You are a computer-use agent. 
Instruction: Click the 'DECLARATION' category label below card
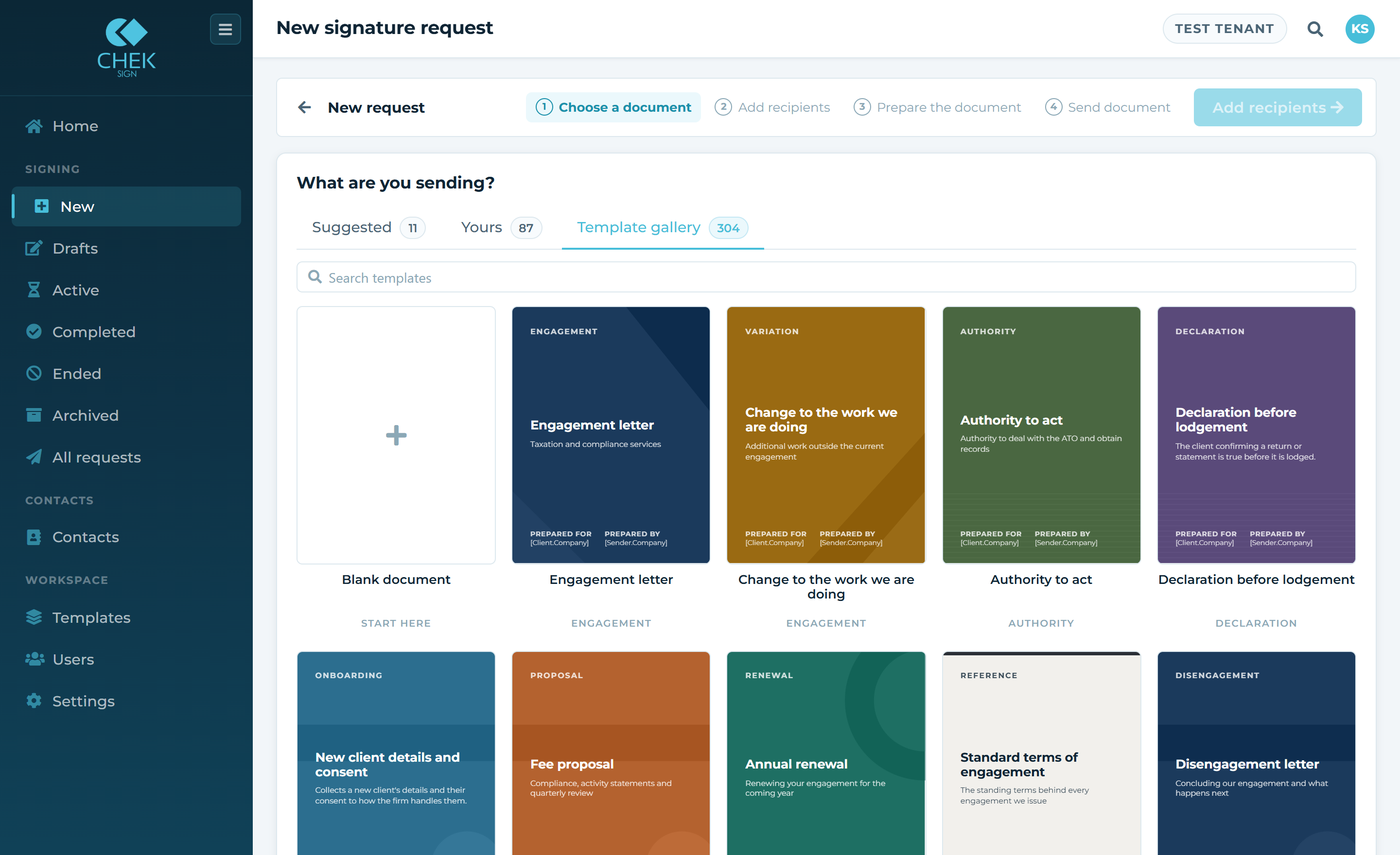coord(1256,623)
